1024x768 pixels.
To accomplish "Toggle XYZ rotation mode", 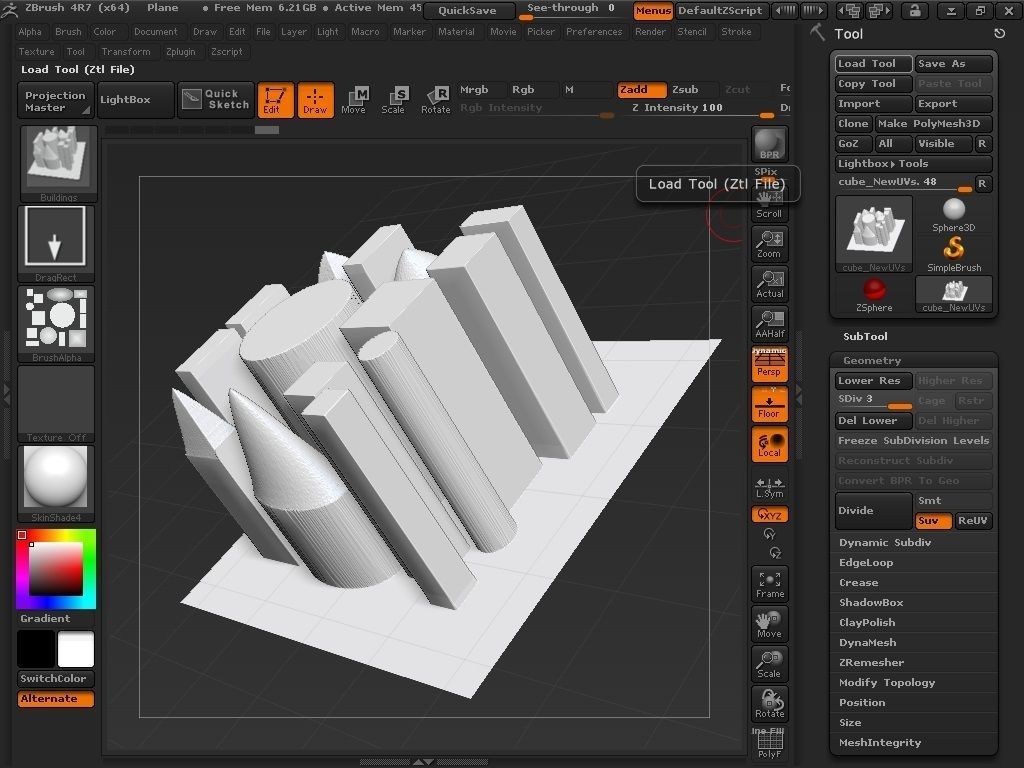I will point(769,515).
